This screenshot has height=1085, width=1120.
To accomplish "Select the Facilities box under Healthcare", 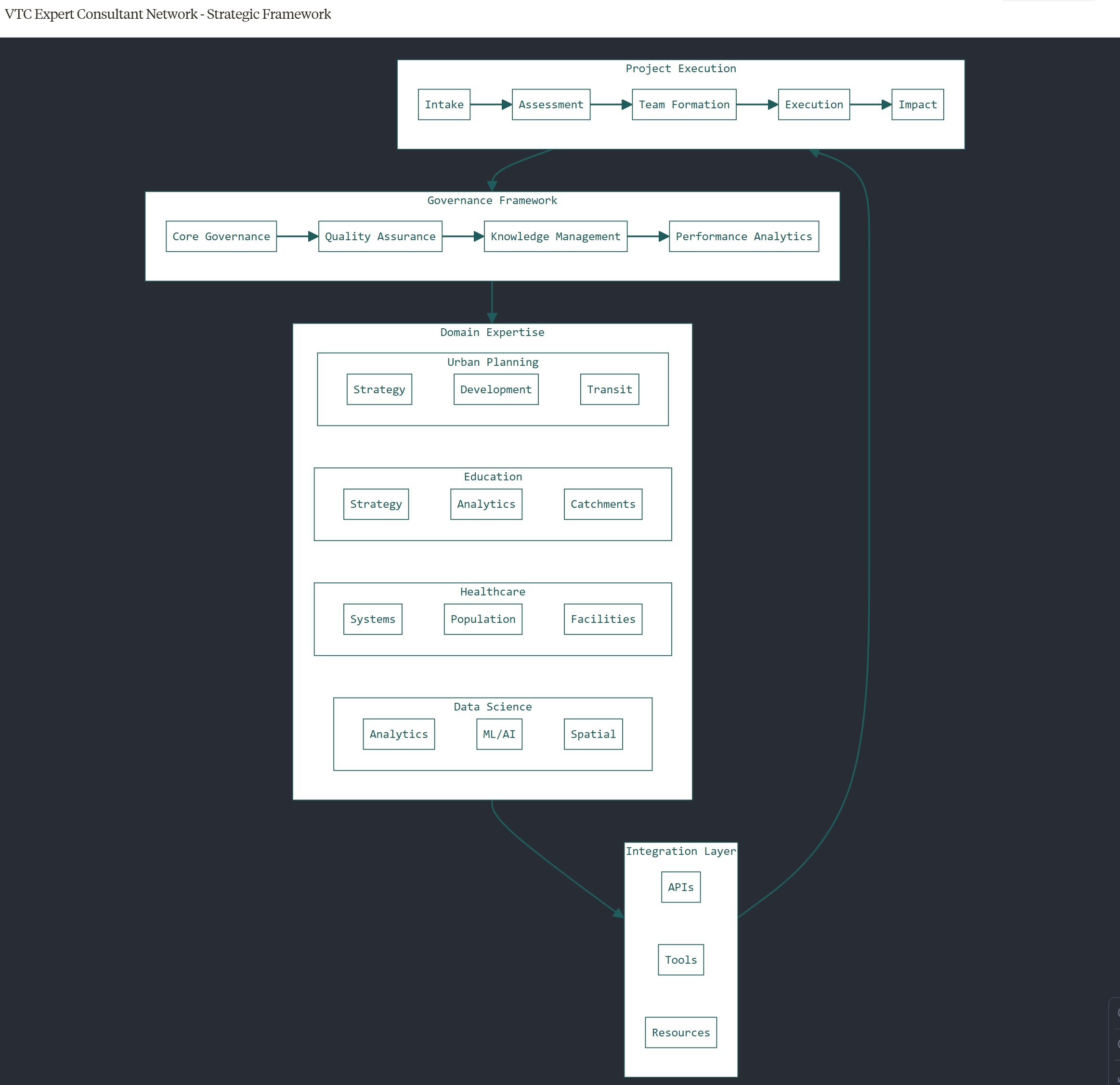I will pos(602,619).
